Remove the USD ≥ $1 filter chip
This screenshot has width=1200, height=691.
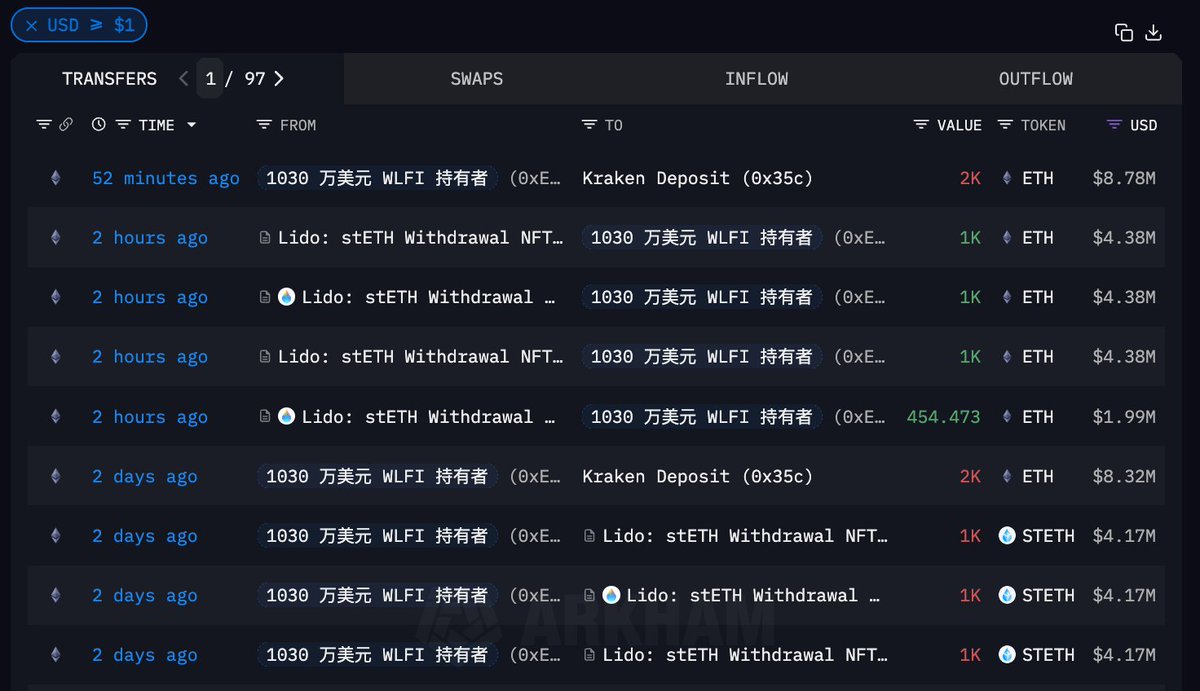[32, 25]
